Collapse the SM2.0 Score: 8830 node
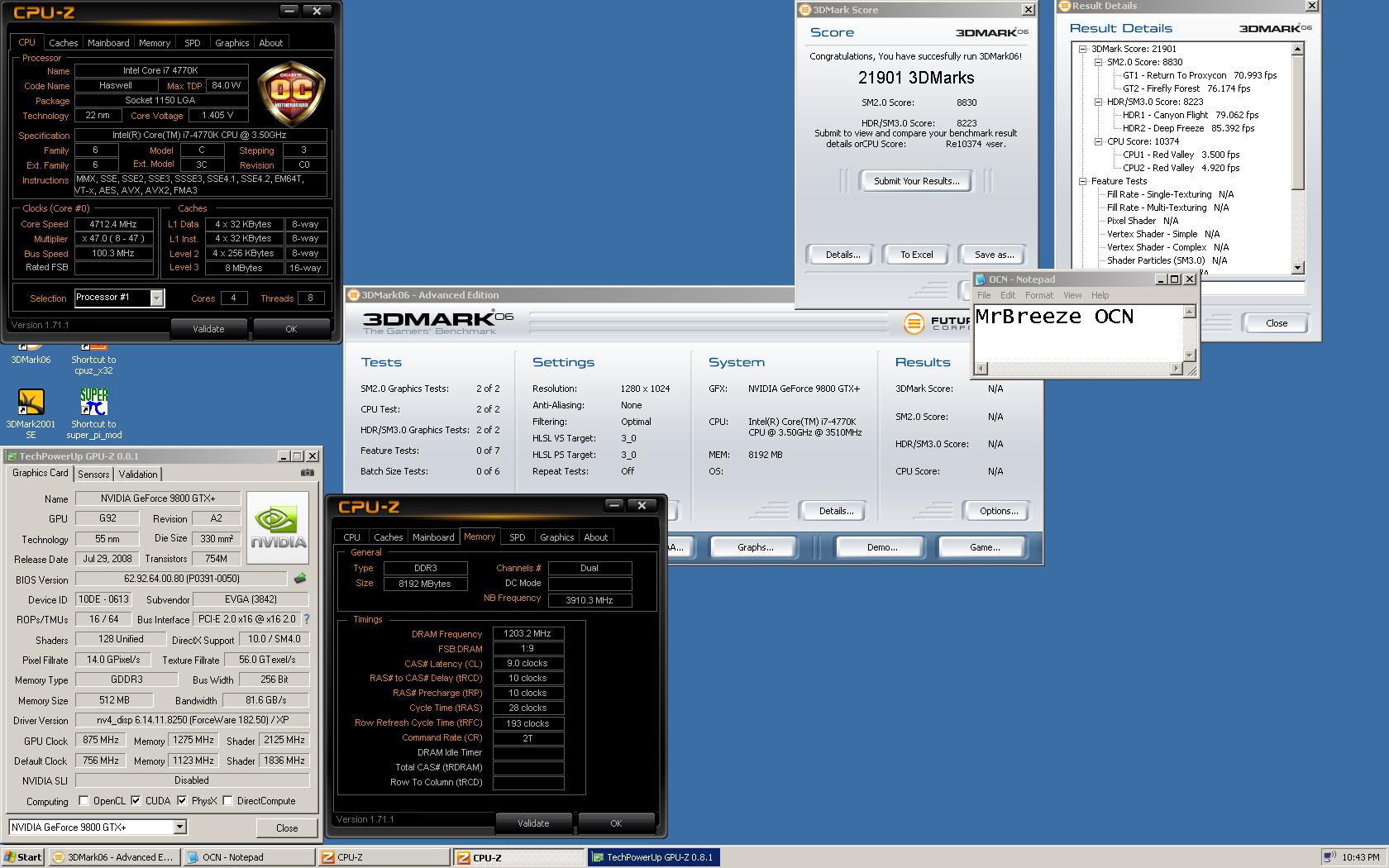This screenshot has height=868, width=1389. point(1098,62)
